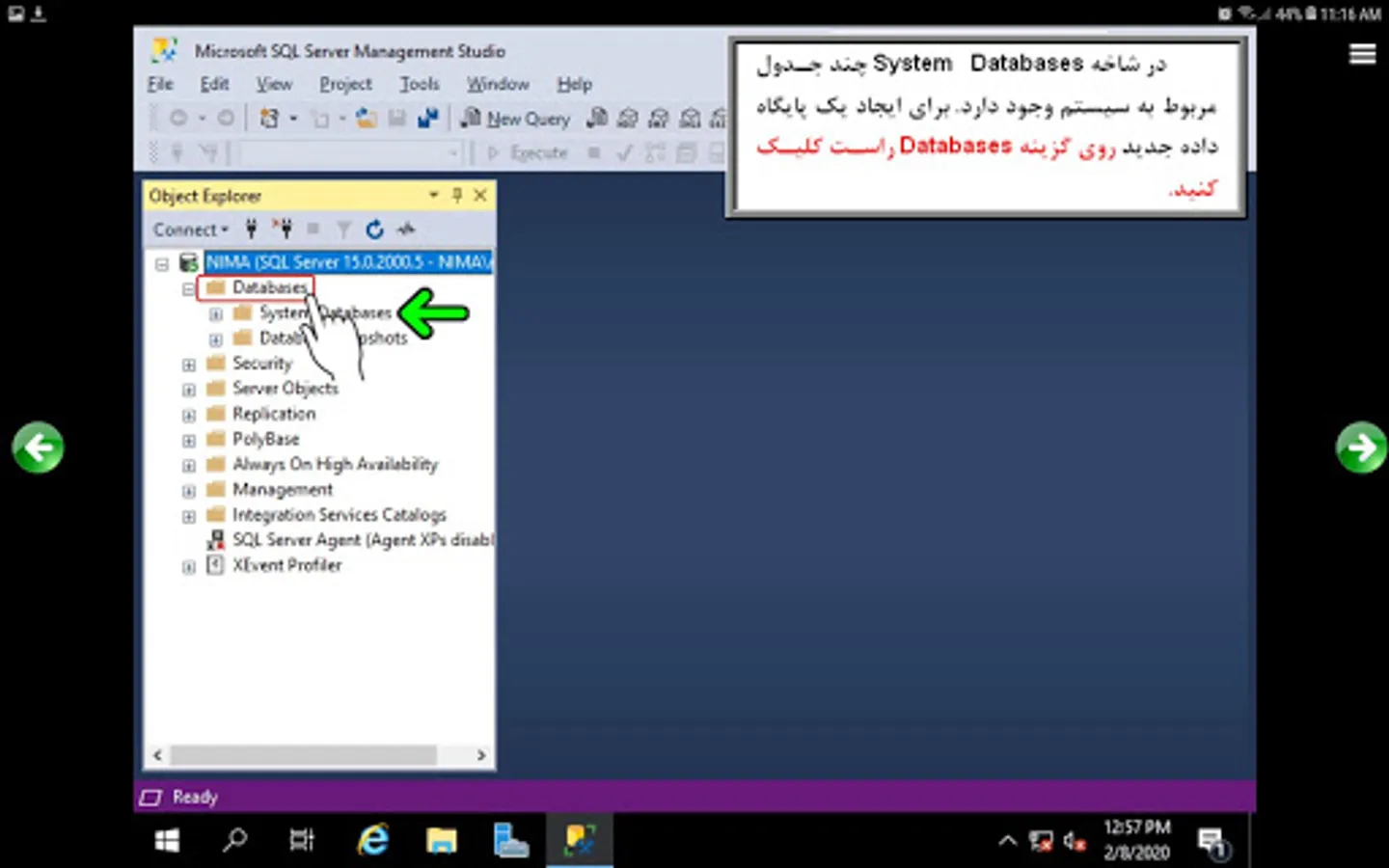This screenshot has width=1389, height=868.
Task: Go to next slide with green right arrow
Action: click(1361, 448)
